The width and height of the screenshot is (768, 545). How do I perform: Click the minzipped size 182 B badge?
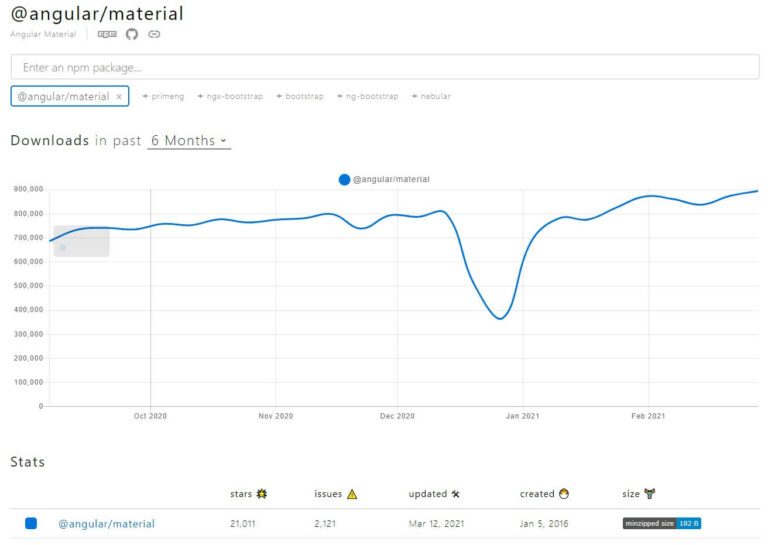(661, 523)
